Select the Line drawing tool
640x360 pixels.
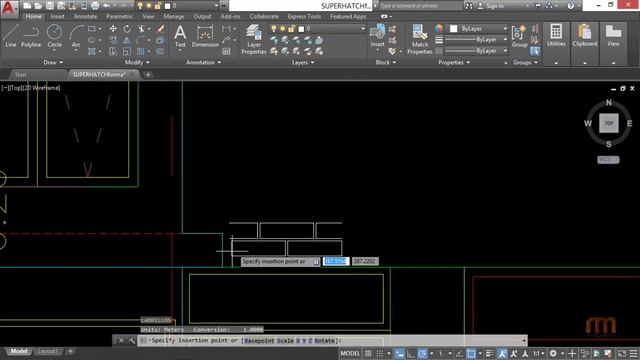pos(11,36)
